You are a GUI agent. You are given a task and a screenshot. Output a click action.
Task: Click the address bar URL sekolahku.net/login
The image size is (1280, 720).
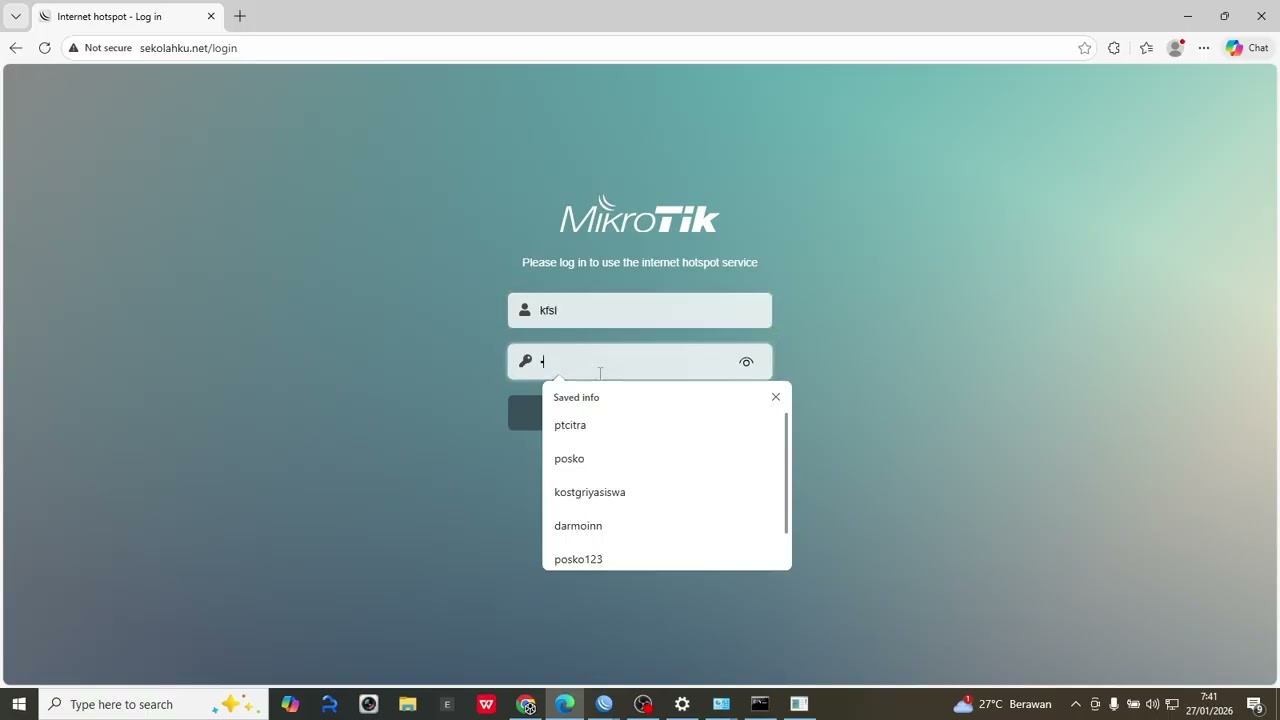[188, 48]
